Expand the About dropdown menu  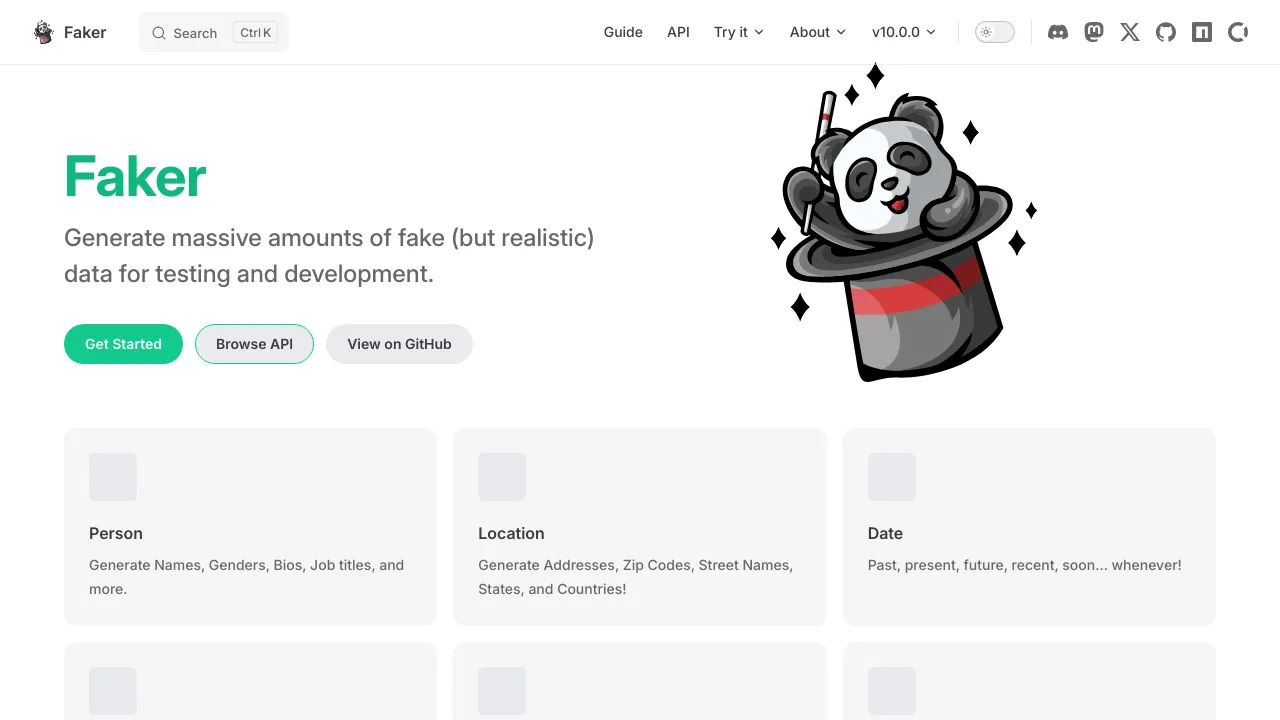pos(818,32)
